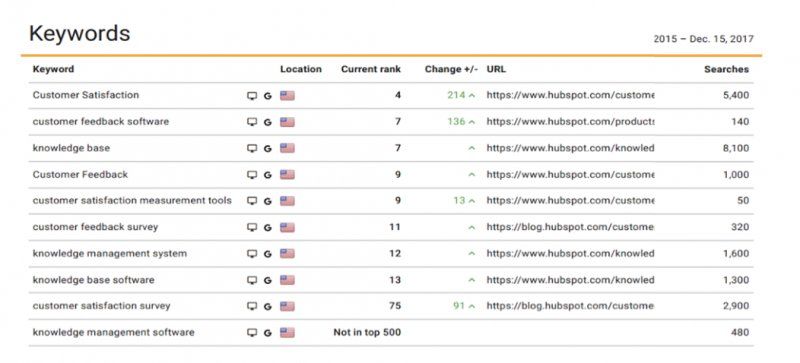Sort by Keyword column header

[53, 69]
